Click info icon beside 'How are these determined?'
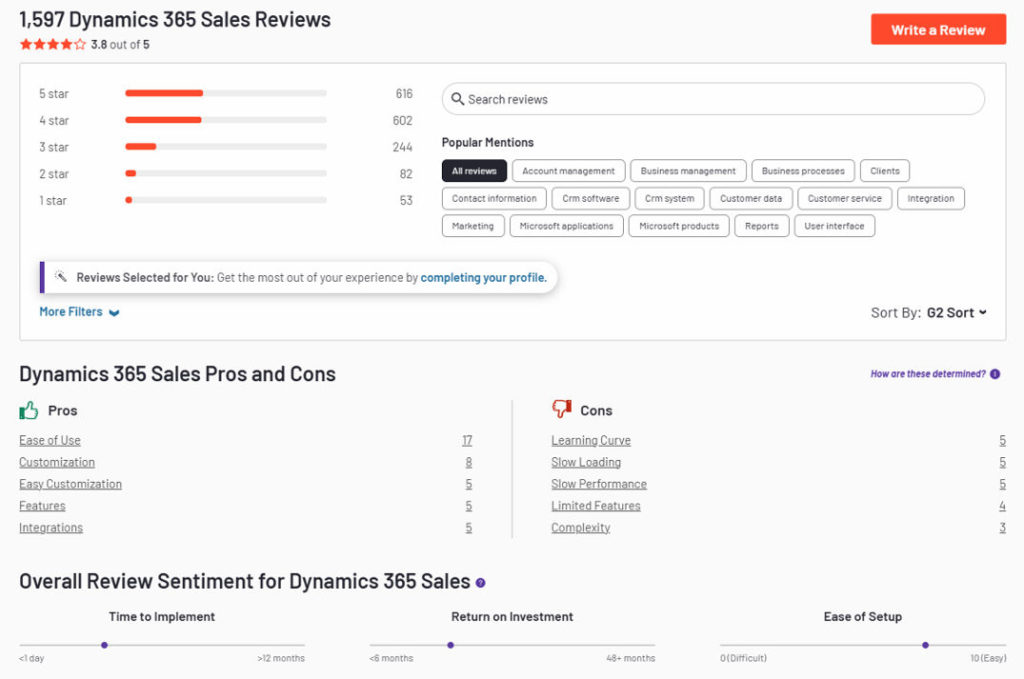This screenshot has height=679, width=1024. tap(995, 374)
